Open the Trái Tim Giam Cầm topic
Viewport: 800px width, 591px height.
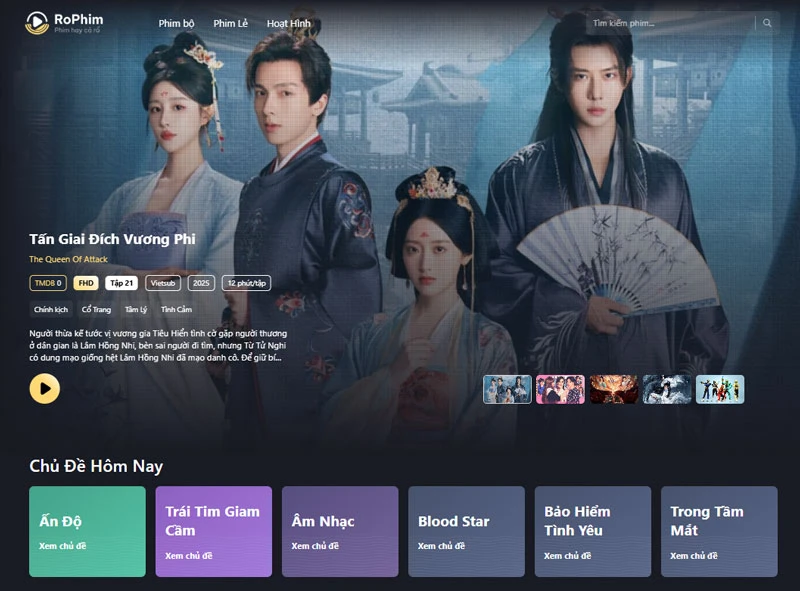click(x=214, y=531)
